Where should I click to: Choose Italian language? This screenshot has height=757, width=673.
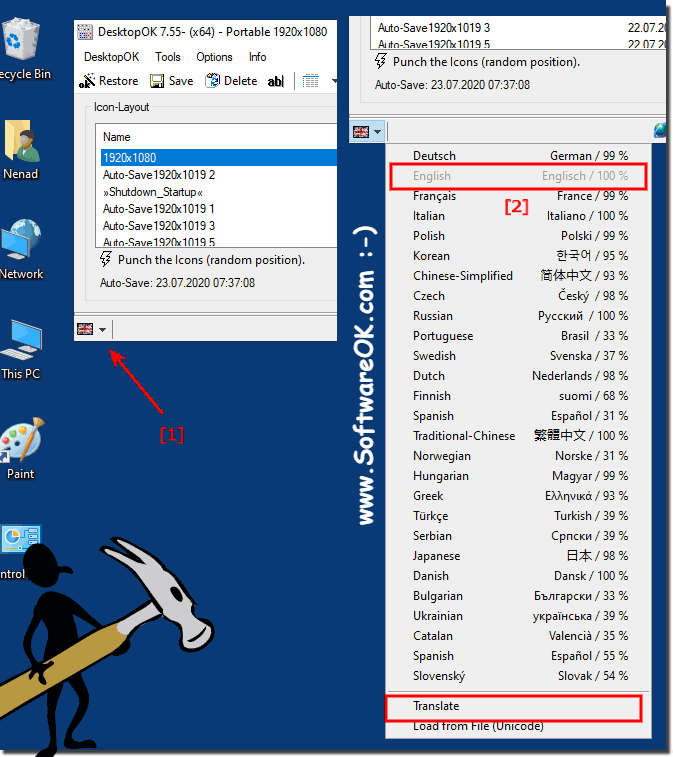(x=519, y=216)
